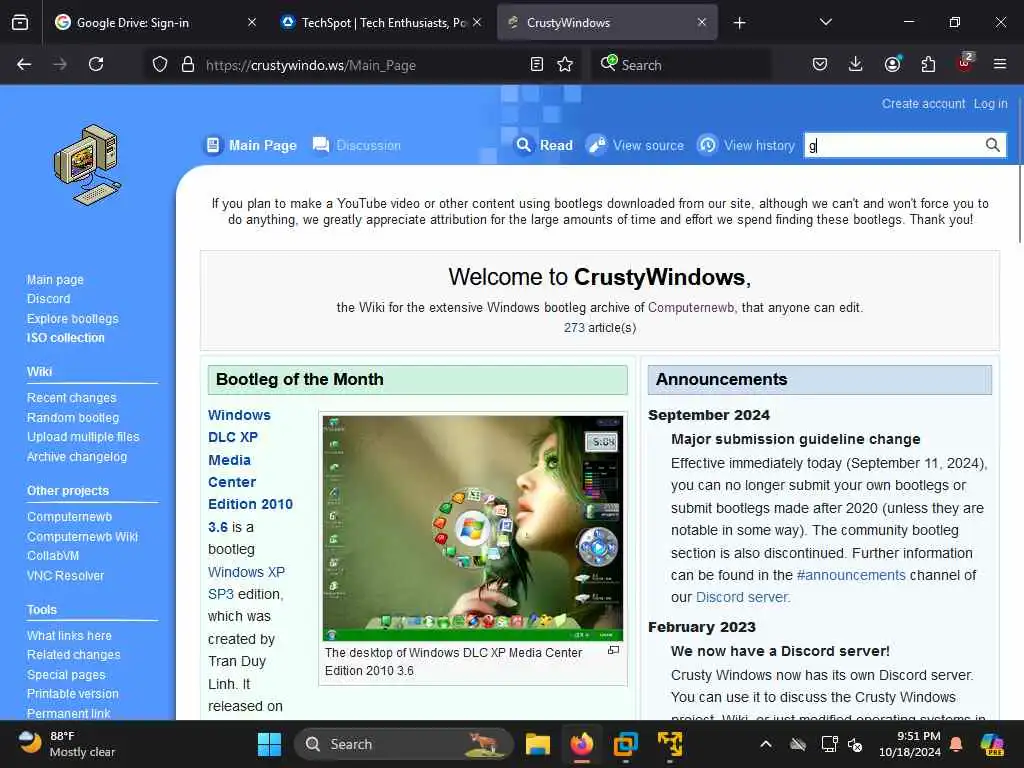Open the View history tab
This screenshot has width=1024, height=768.
coord(746,145)
